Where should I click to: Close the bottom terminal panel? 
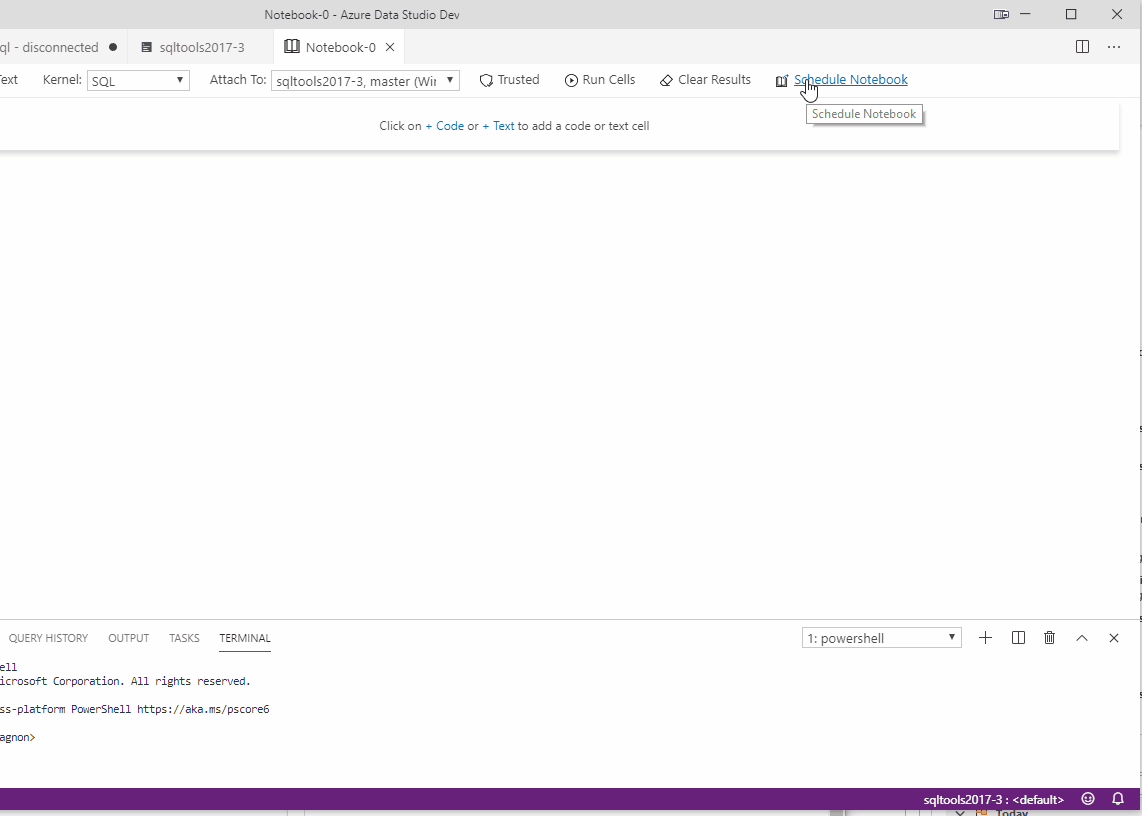click(1113, 637)
